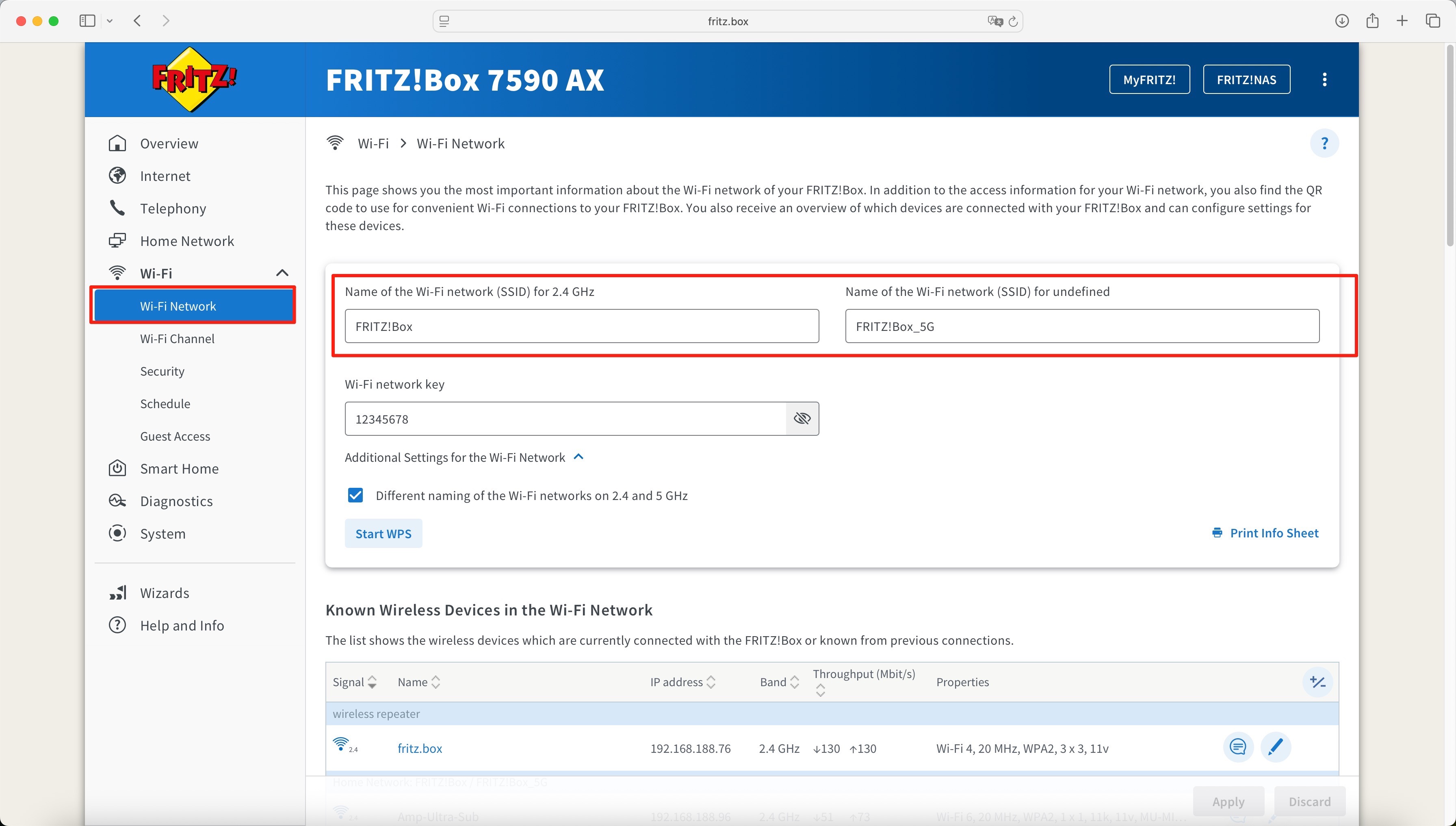Click the IP address 192.168.188.76
Image resolution: width=1456 pixels, height=826 pixels.
pos(690,748)
